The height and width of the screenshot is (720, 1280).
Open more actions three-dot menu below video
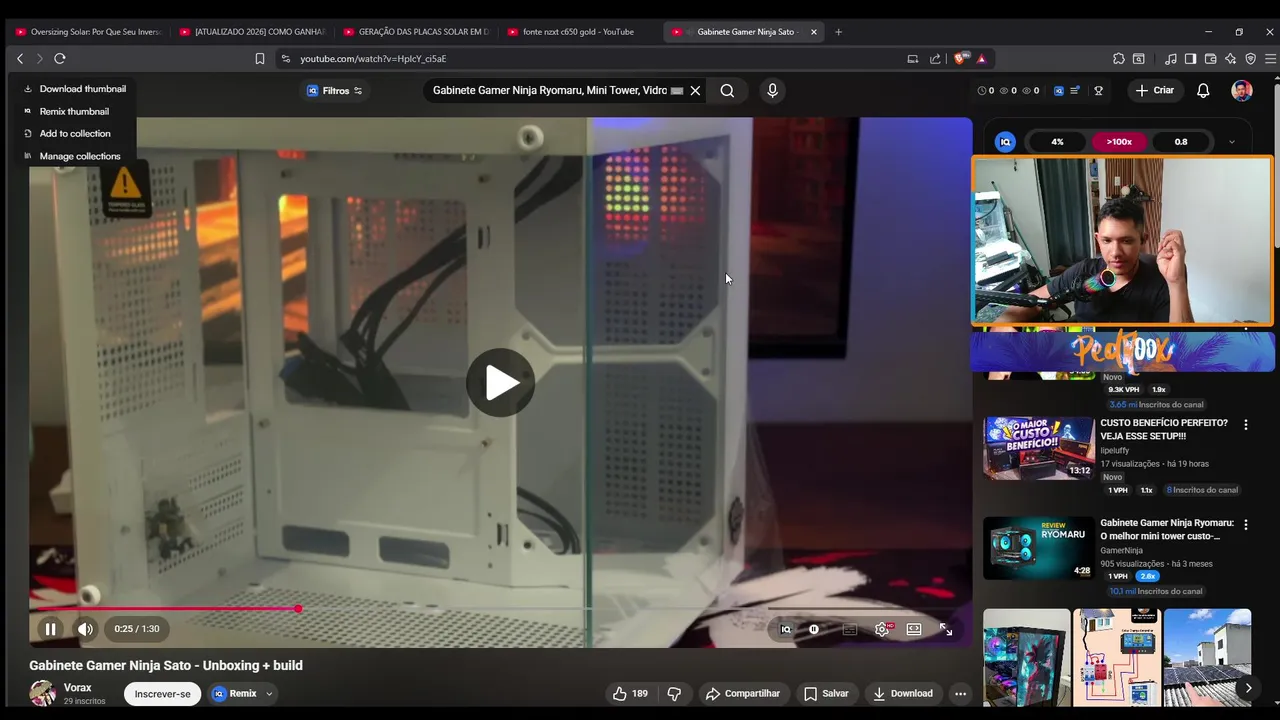point(960,693)
